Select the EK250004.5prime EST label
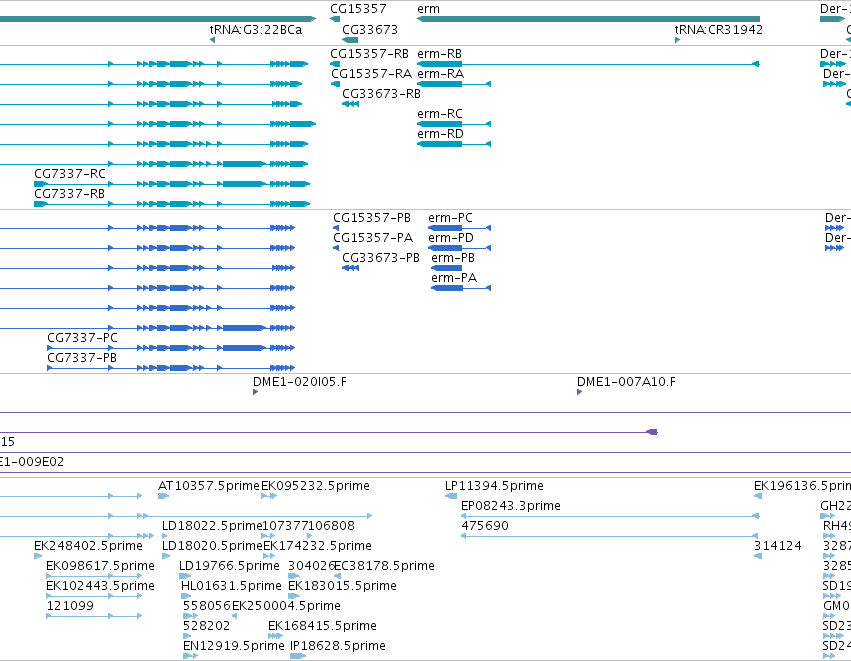851x661 pixels. tap(287, 606)
